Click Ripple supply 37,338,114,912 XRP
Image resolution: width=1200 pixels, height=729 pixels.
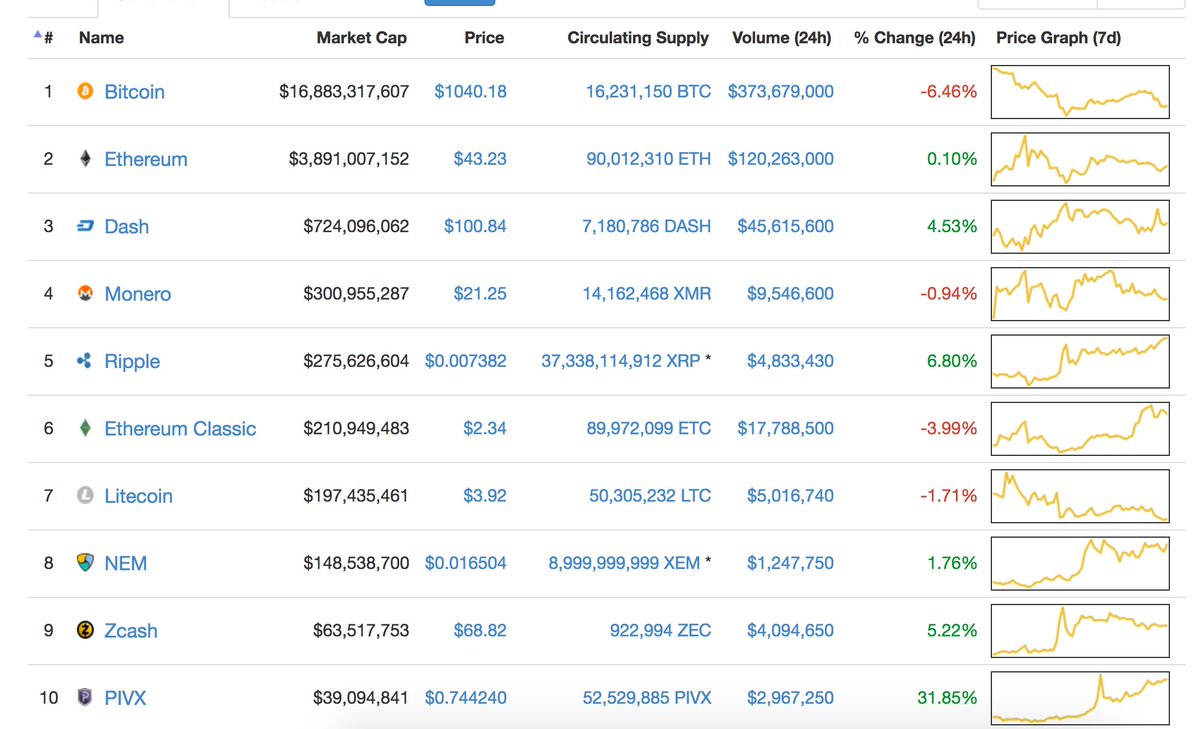point(620,361)
